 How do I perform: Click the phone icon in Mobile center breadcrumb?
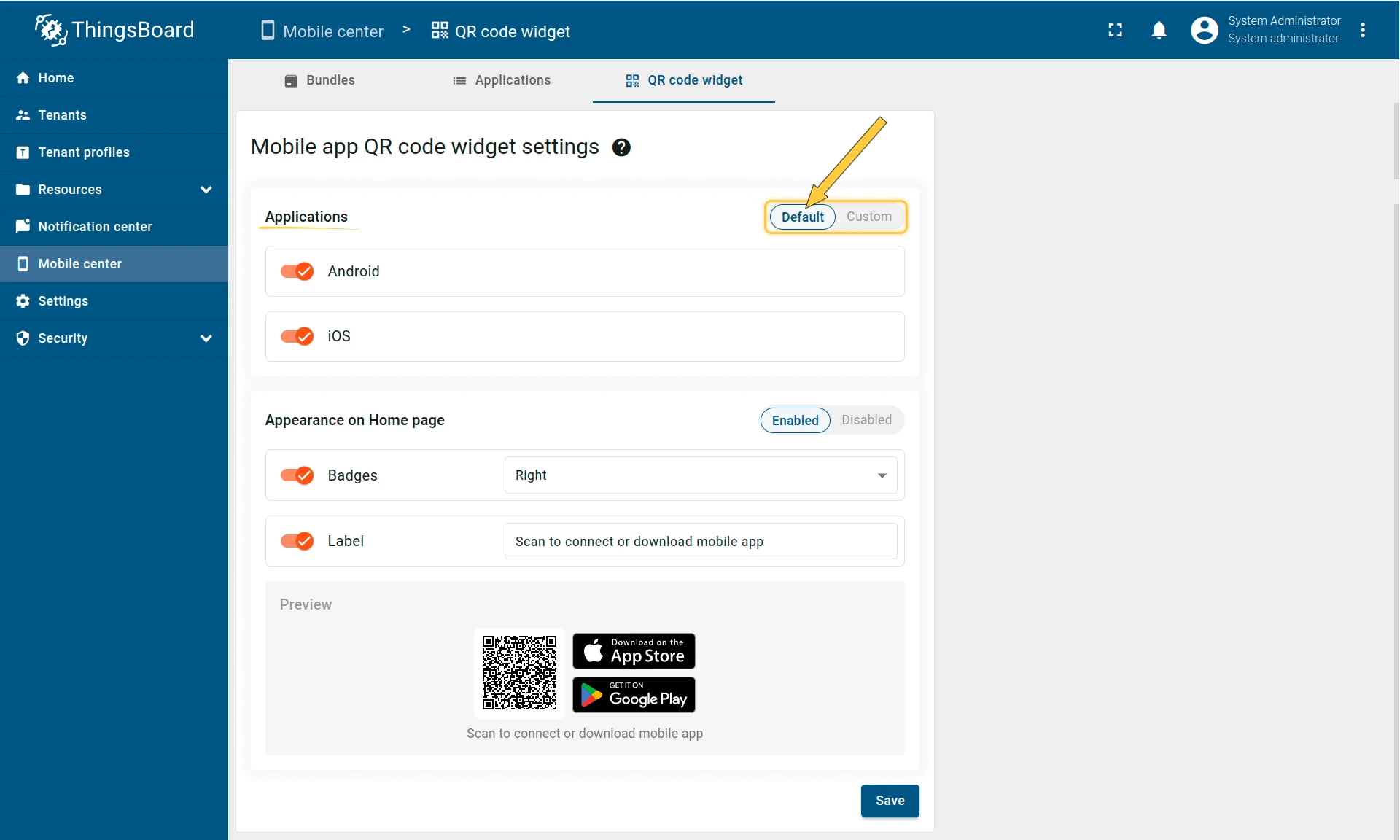click(x=268, y=31)
